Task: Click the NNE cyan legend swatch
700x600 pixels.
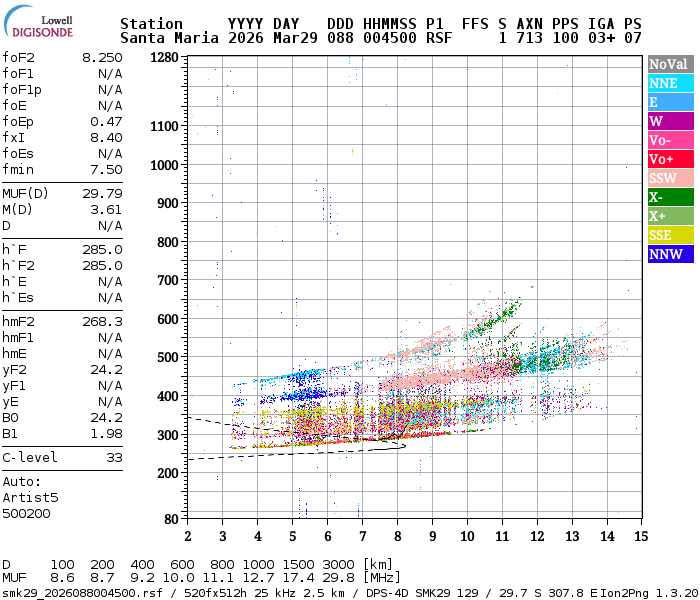Action: pos(670,84)
